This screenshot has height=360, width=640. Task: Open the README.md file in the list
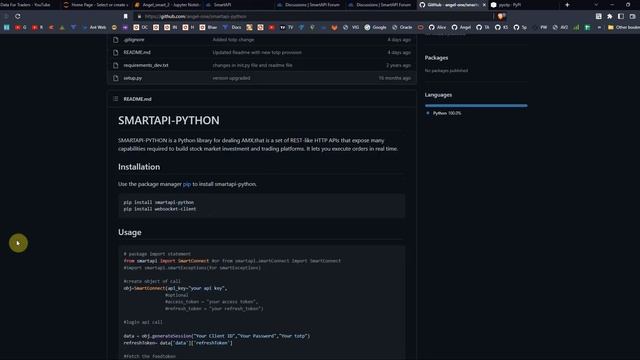[x=137, y=52]
